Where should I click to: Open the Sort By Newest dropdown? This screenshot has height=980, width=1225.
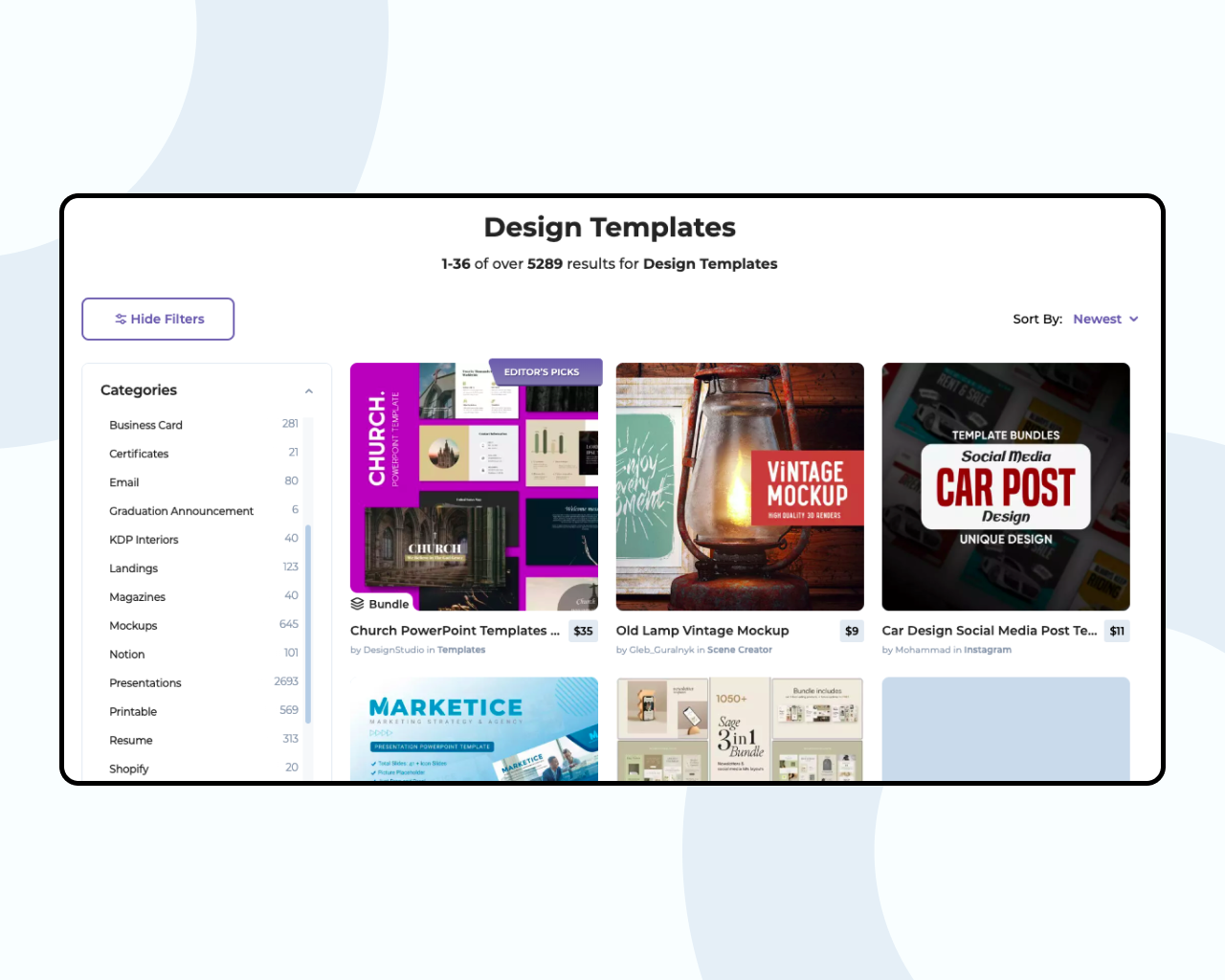1105,319
